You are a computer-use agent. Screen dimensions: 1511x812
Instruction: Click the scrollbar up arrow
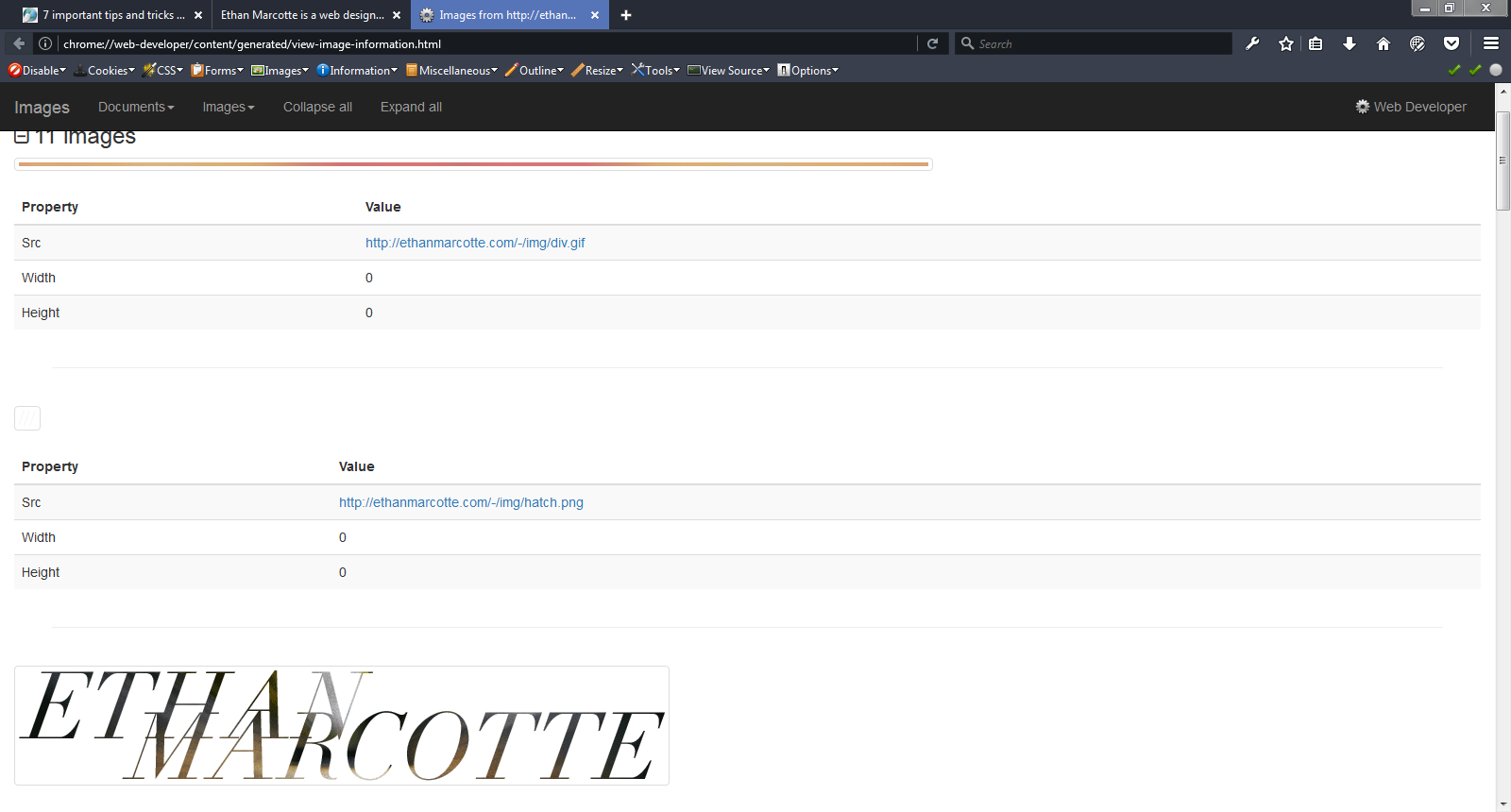point(1503,91)
